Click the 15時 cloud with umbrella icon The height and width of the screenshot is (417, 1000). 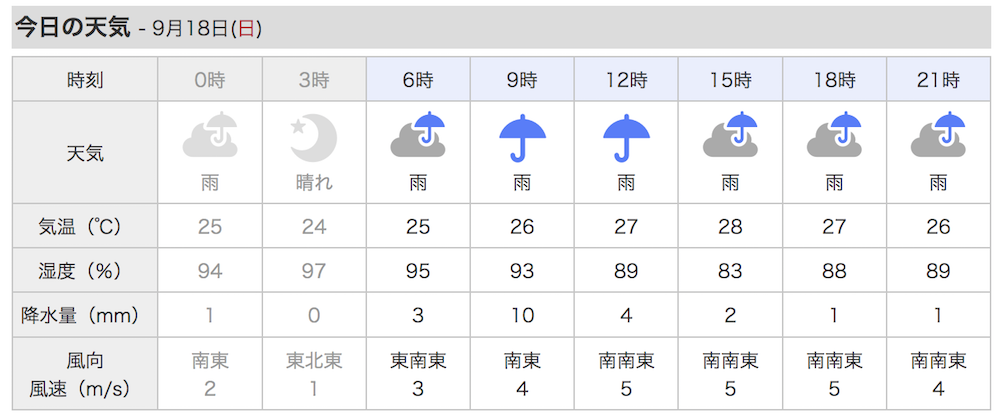click(731, 135)
